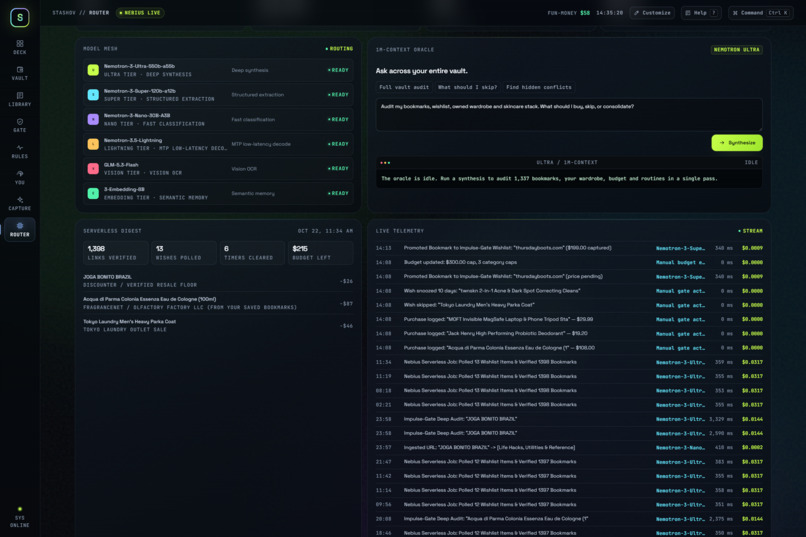The height and width of the screenshot is (537, 806).
Task: Click the Routing status in Model Mesh header
Action: pyautogui.click(x=339, y=49)
